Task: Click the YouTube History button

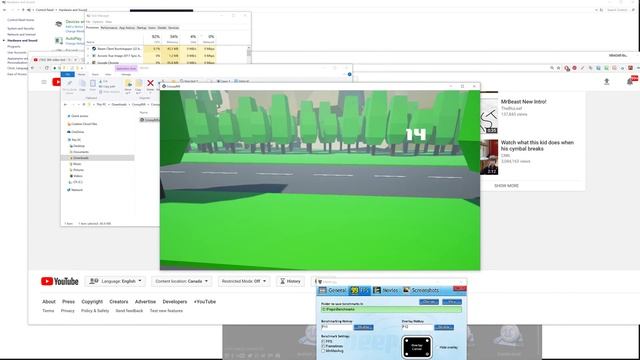Action: point(290,281)
